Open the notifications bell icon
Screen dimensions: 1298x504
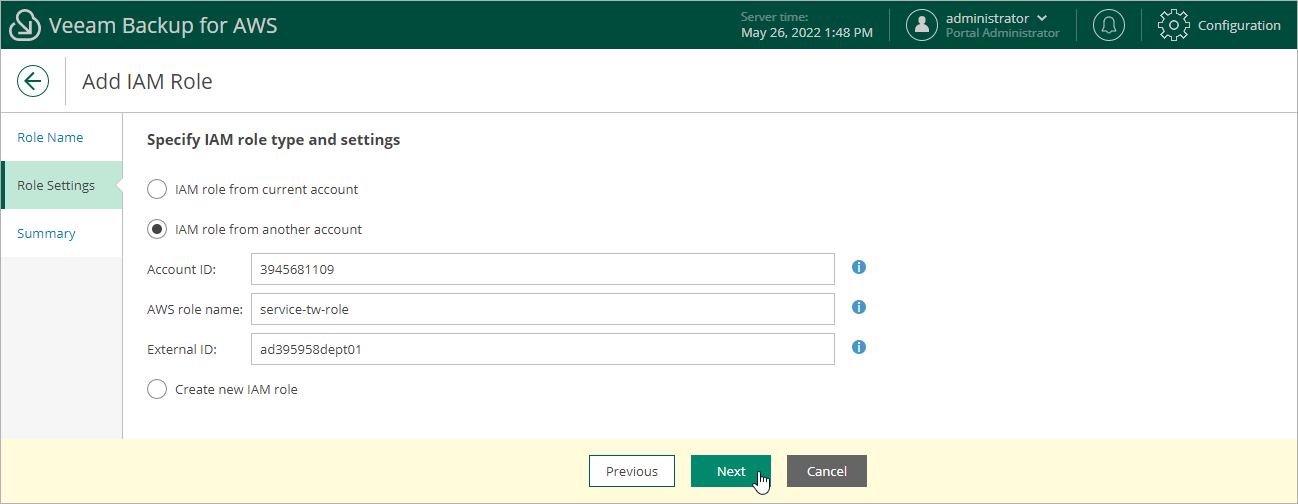1108,25
